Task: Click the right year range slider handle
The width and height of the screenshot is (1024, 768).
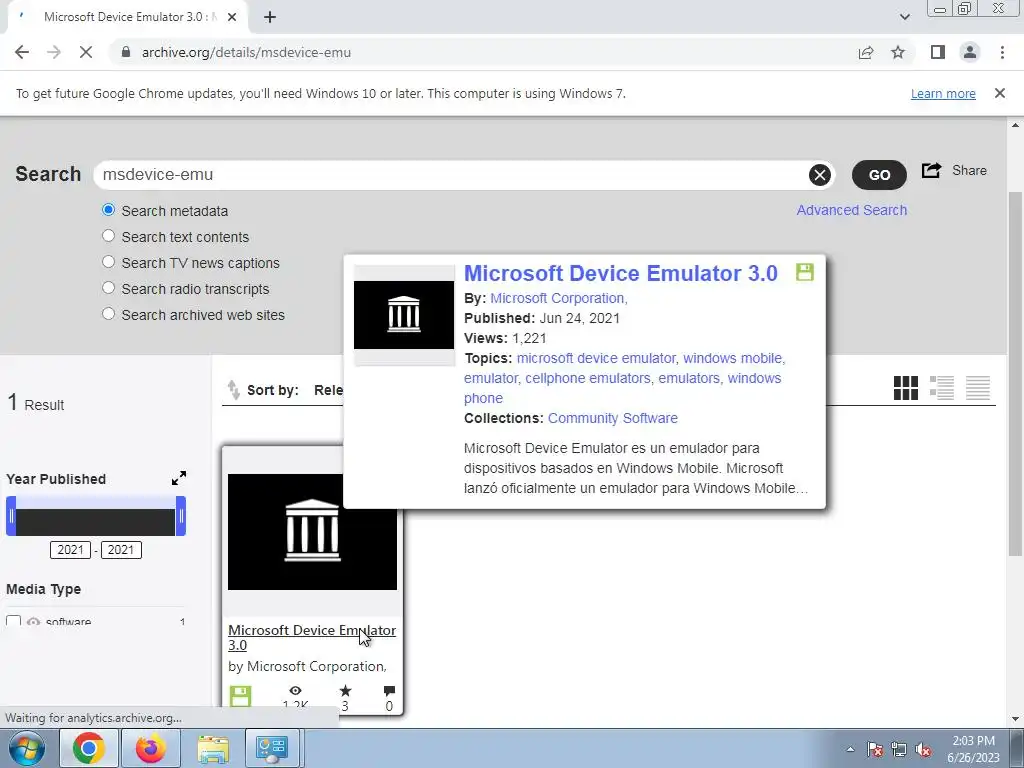Action: 181,516
